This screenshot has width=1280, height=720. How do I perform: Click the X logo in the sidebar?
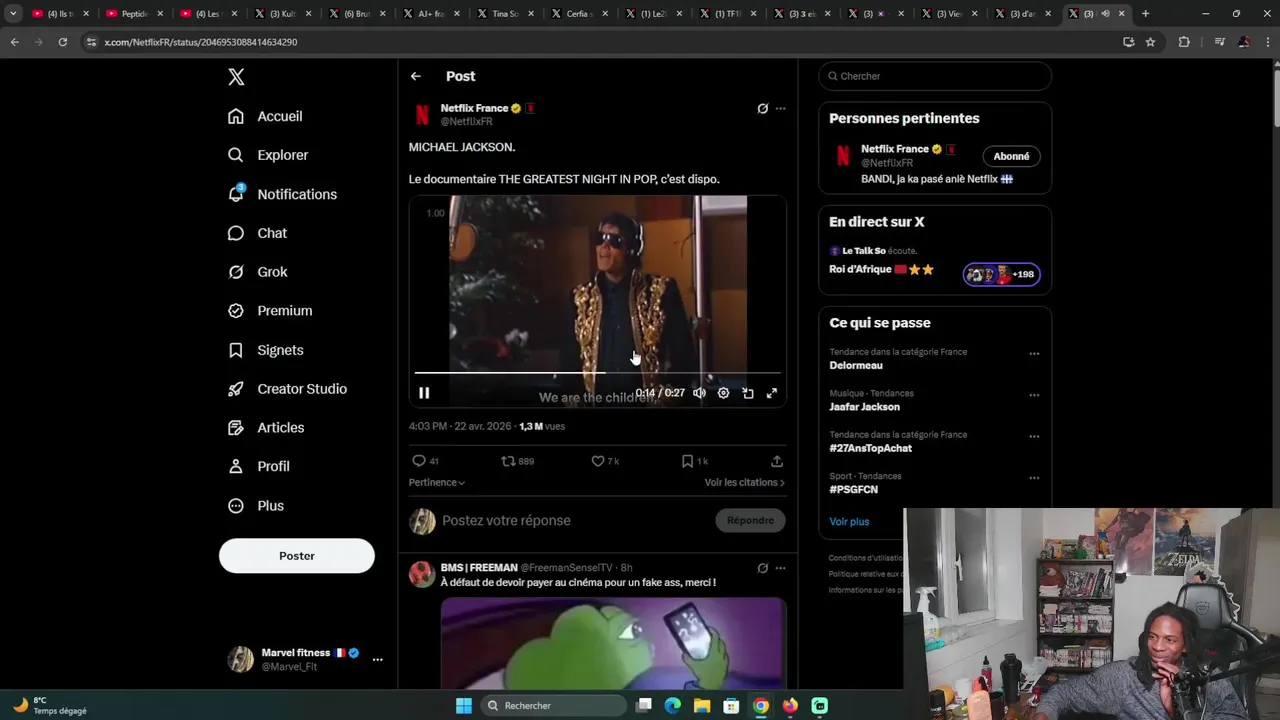(236, 77)
